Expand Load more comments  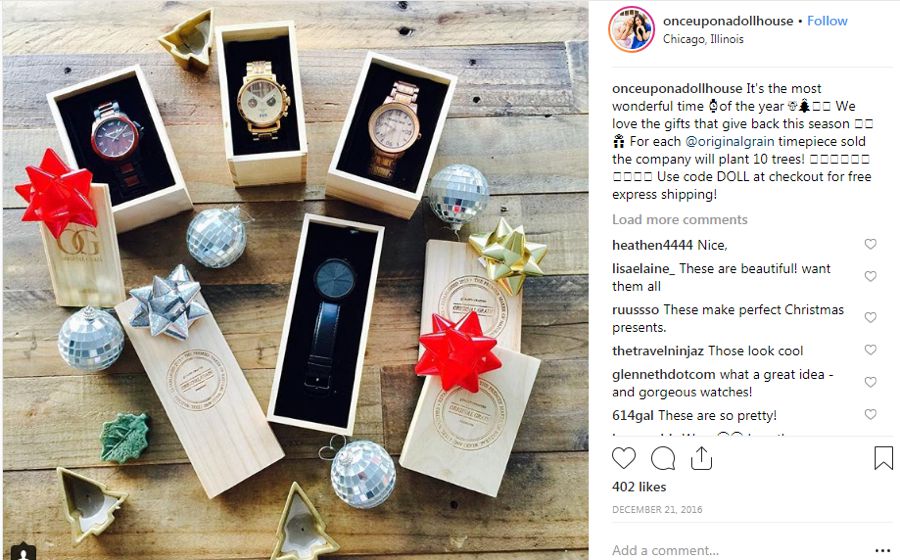tap(680, 220)
